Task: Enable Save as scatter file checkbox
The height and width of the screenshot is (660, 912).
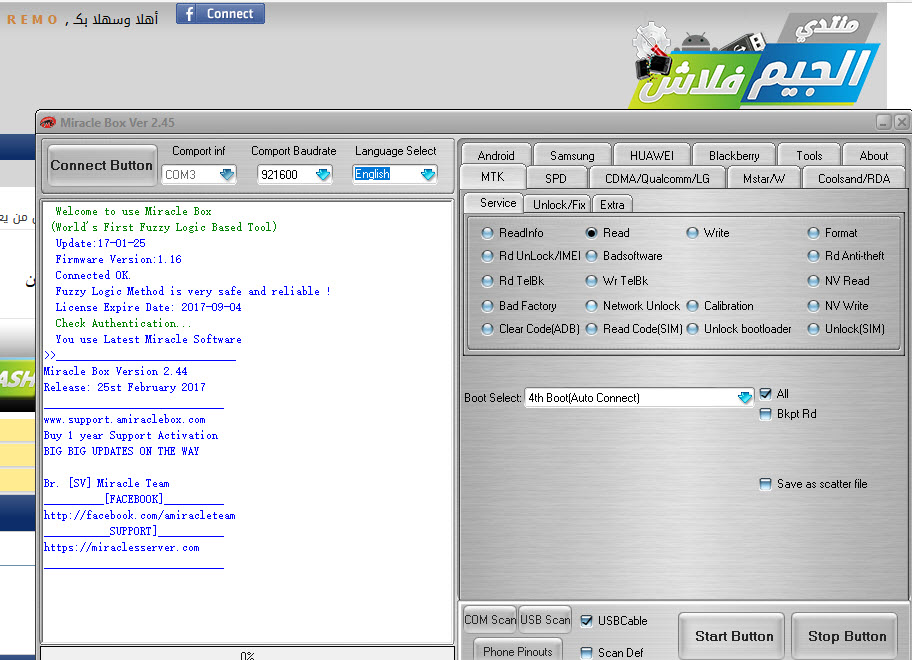Action: (765, 484)
